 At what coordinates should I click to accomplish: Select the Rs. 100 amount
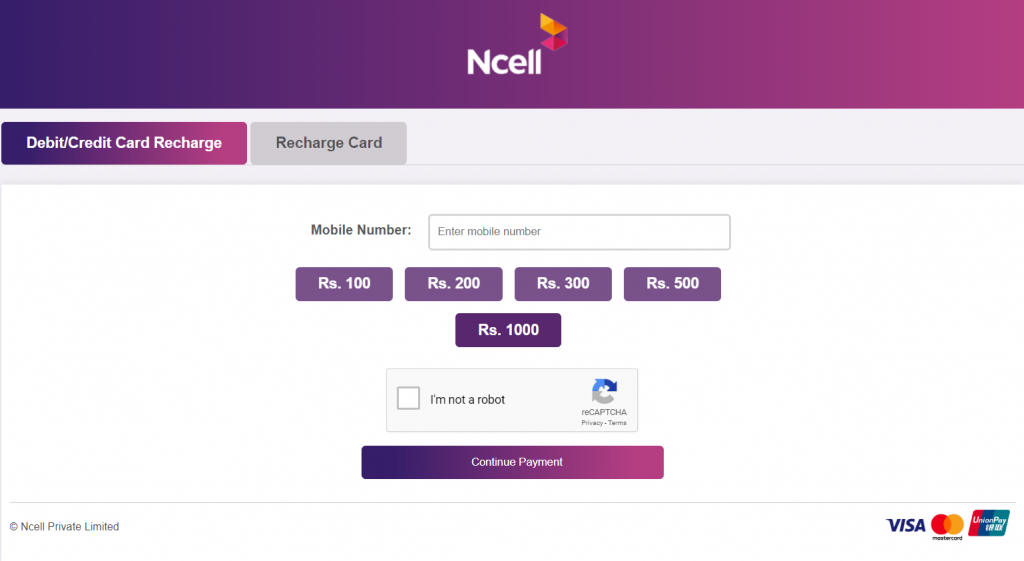(x=344, y=284)
